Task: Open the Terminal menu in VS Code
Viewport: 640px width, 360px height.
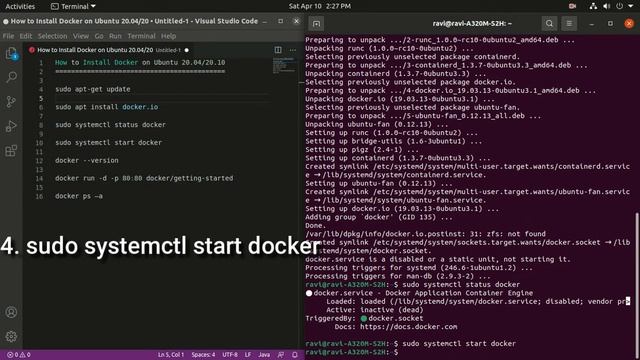Action: coord(141,36)
